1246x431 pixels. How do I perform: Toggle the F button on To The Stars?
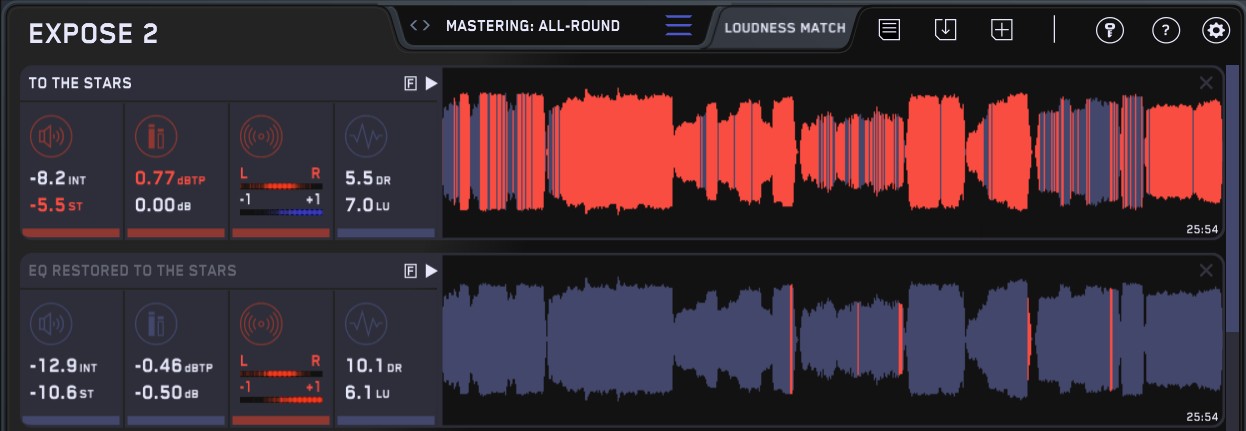410,84
